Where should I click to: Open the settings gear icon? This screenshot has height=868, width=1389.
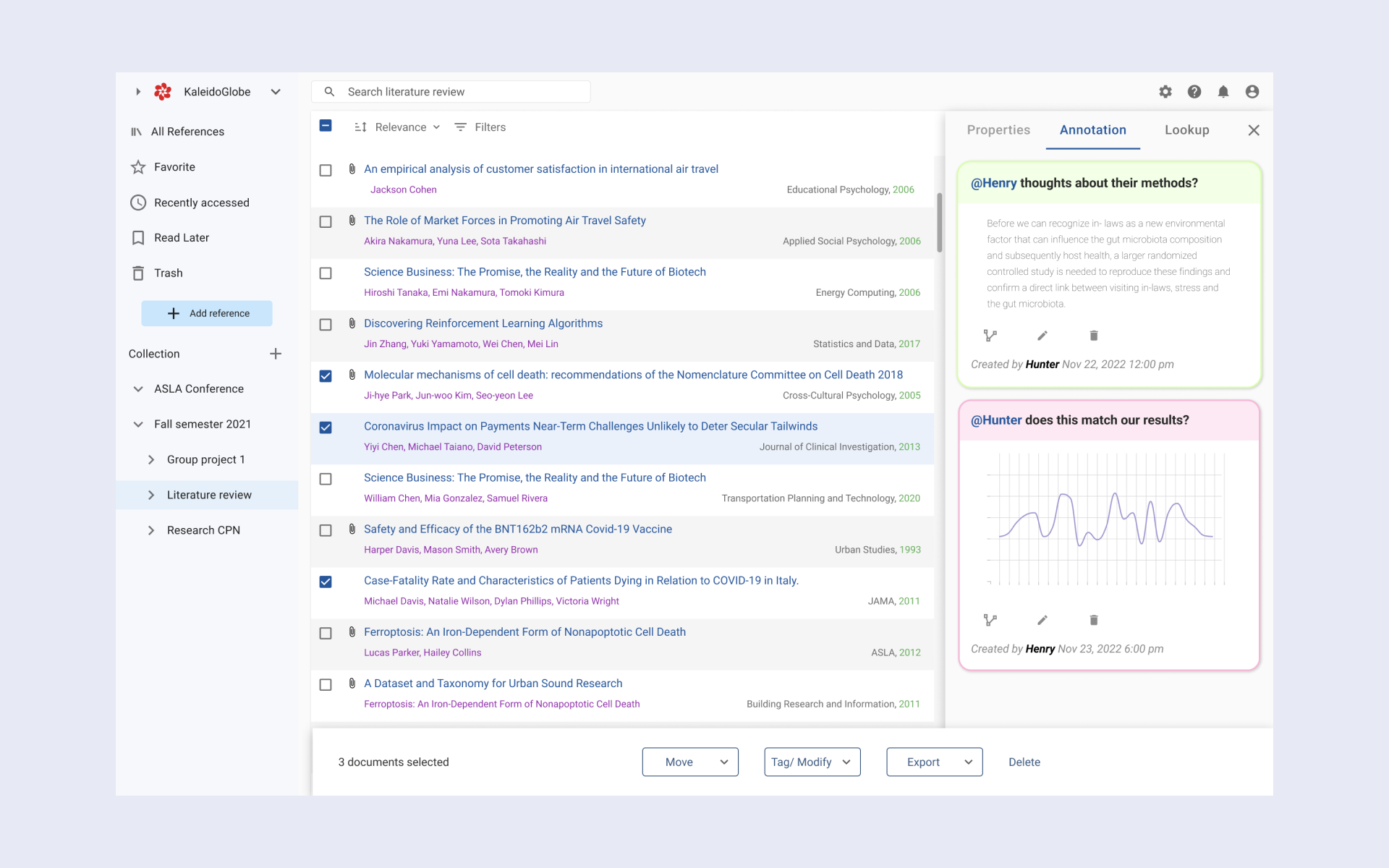tap(1165, 92)
